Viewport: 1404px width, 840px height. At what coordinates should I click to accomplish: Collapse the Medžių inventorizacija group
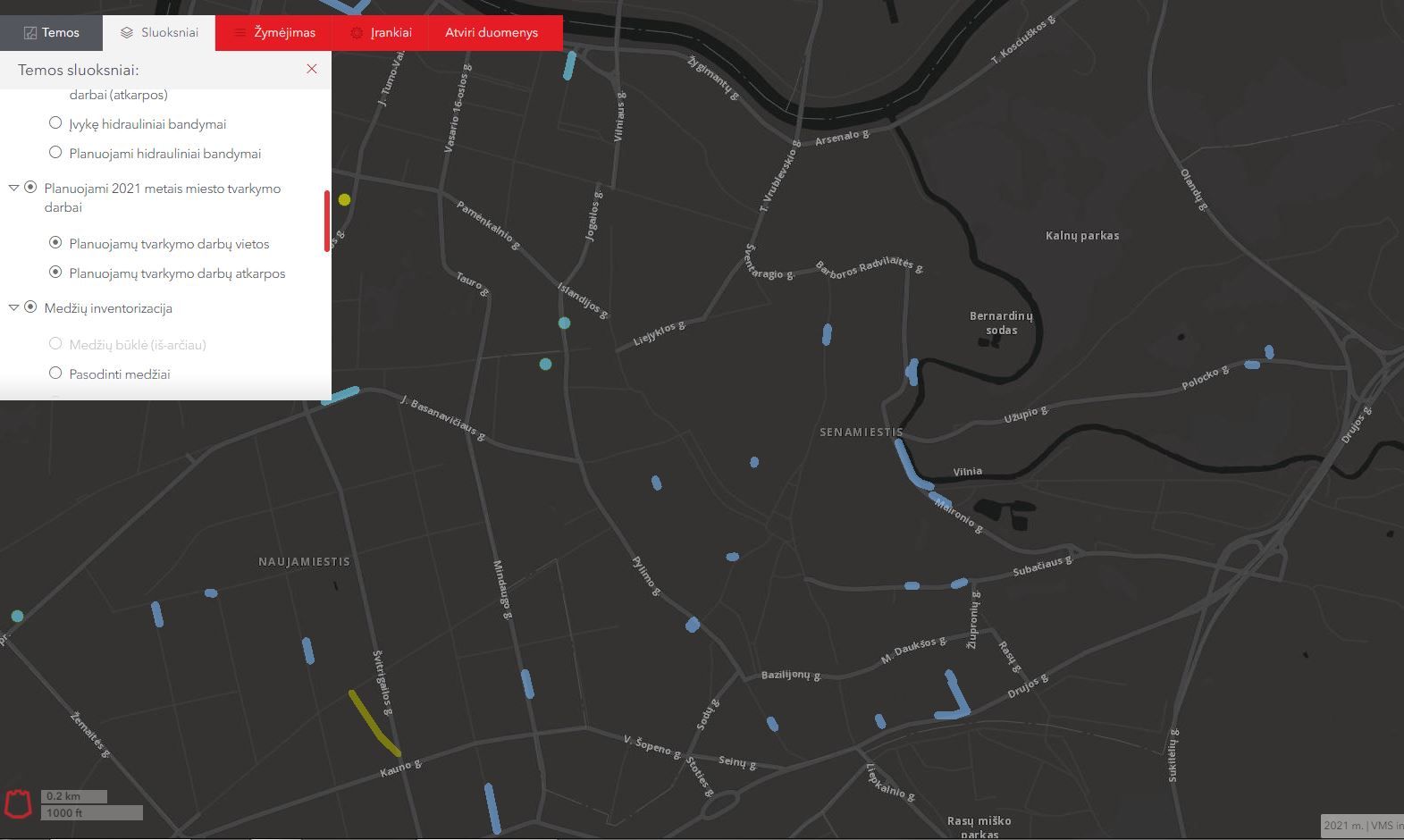point(13,307)
